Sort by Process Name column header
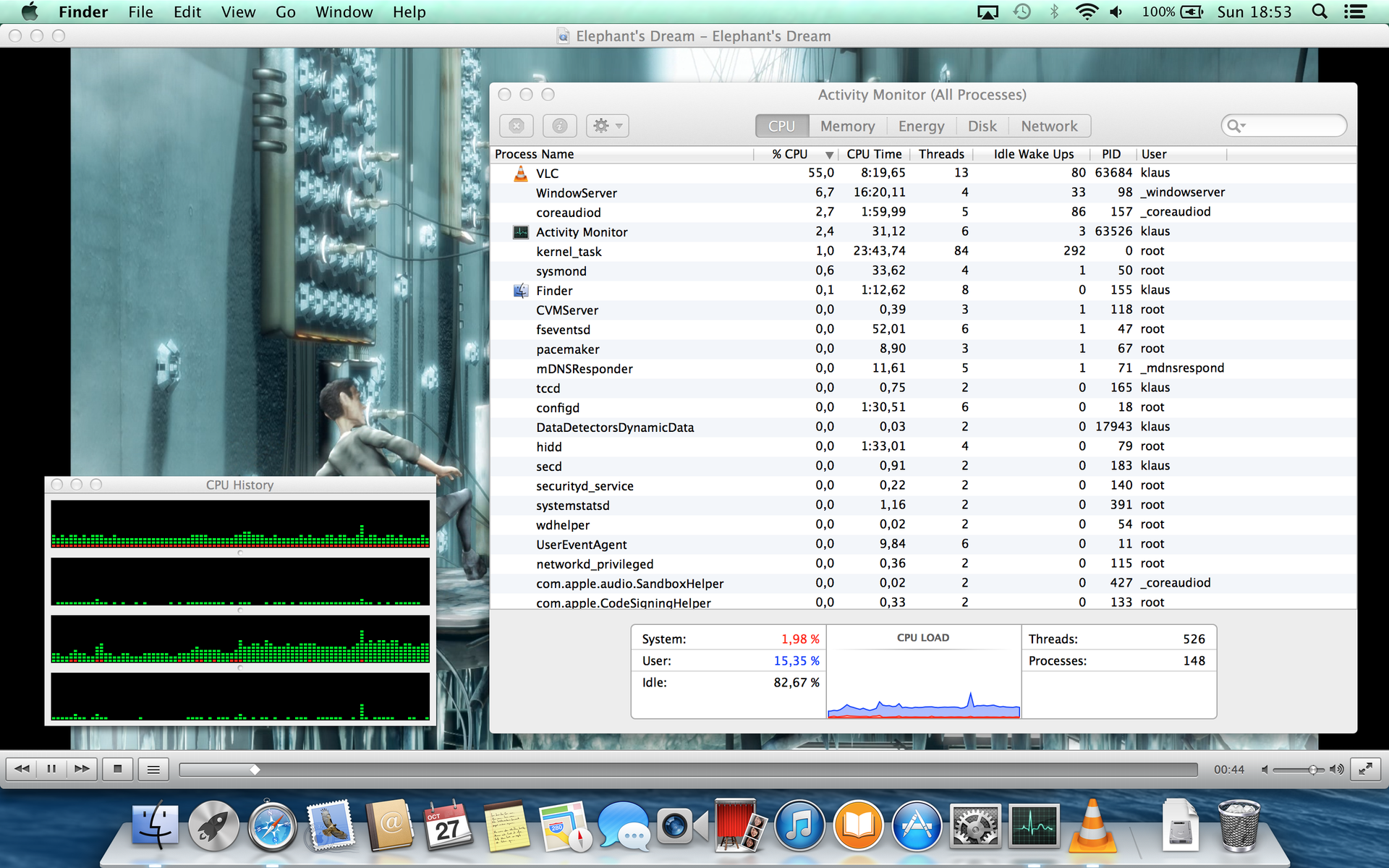The height and width of the screenshot is (868, 1389). (x=622, y=154)
